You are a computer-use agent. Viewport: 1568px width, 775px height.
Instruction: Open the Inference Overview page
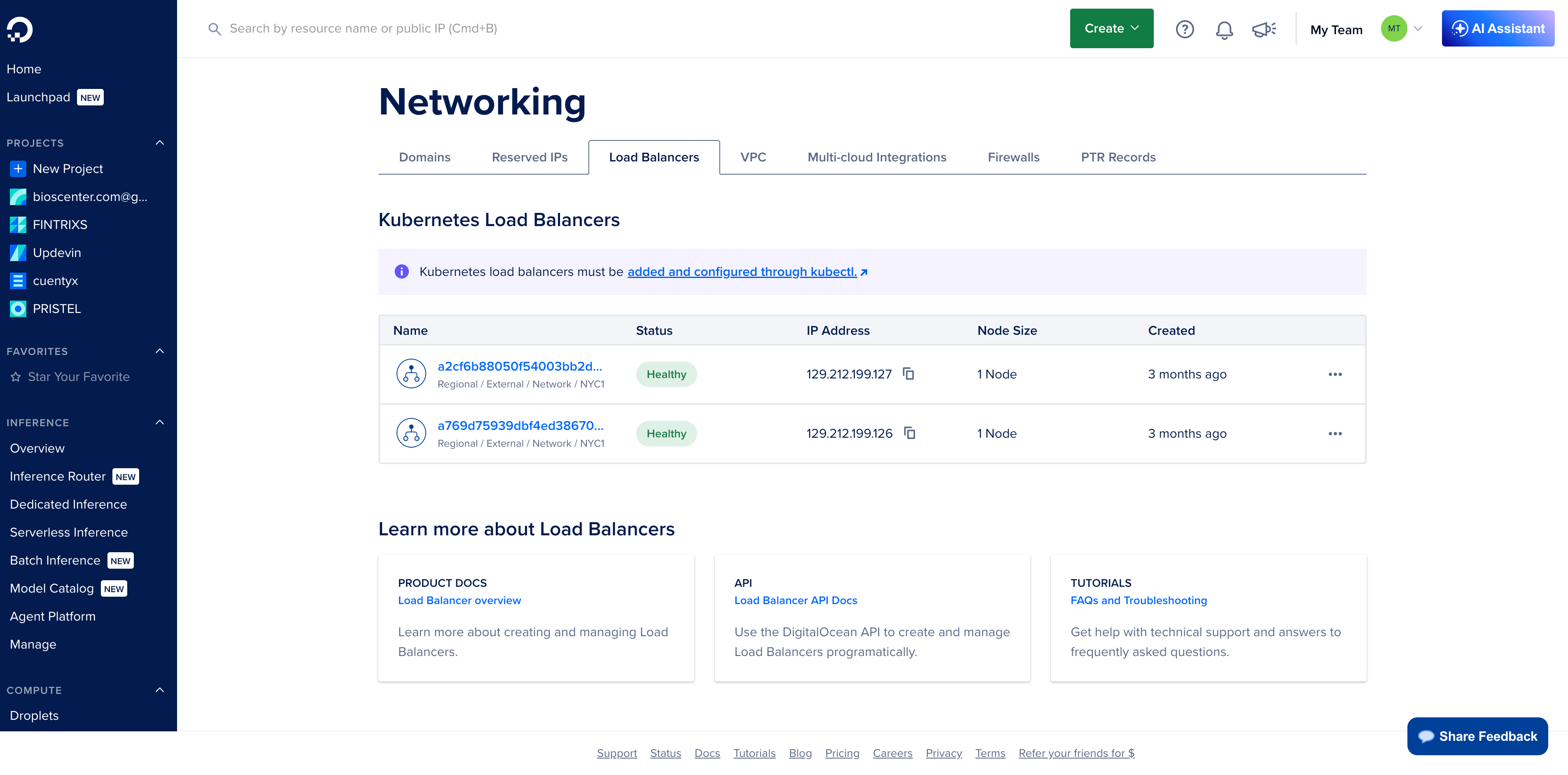[x=37, y=449]
